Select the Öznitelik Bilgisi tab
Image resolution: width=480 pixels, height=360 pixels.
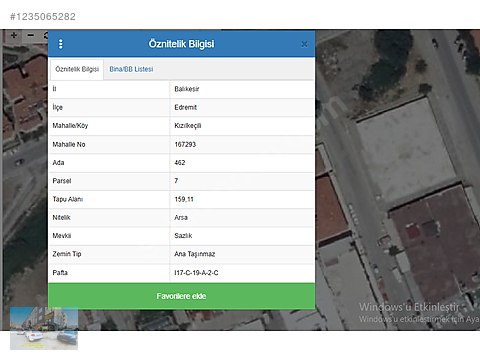pos(77,69)
